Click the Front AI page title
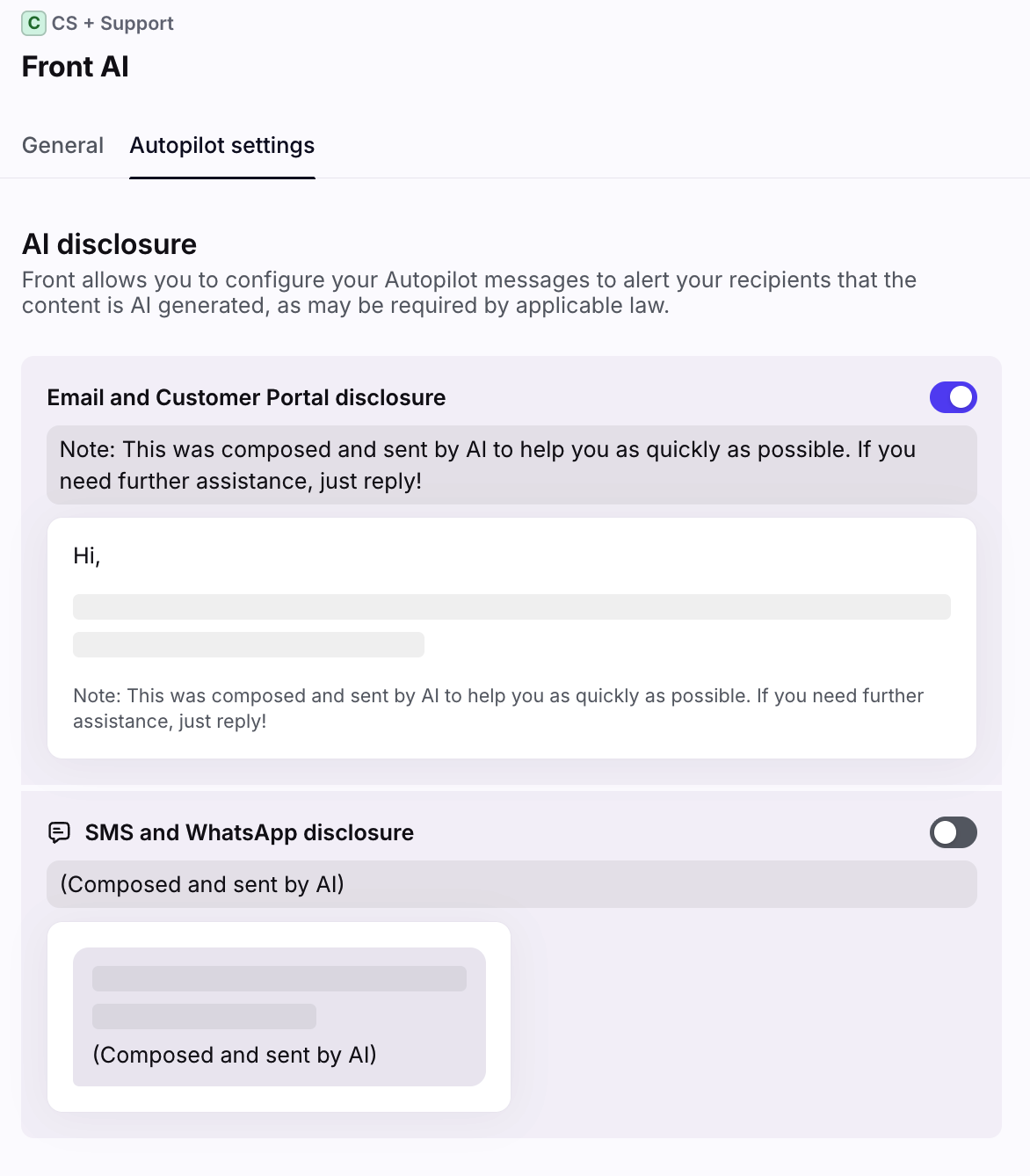Screen dimensions: 1030x1176 tap(76, 67)
